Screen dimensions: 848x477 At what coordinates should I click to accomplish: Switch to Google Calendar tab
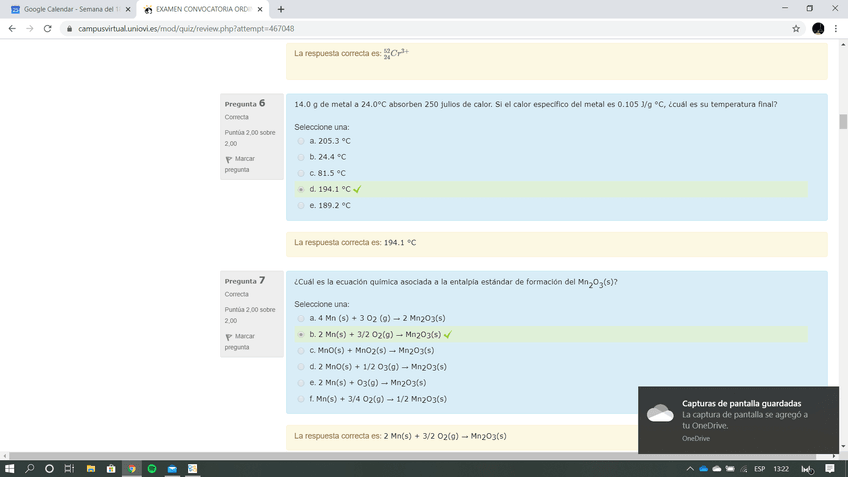pos(69,9)
